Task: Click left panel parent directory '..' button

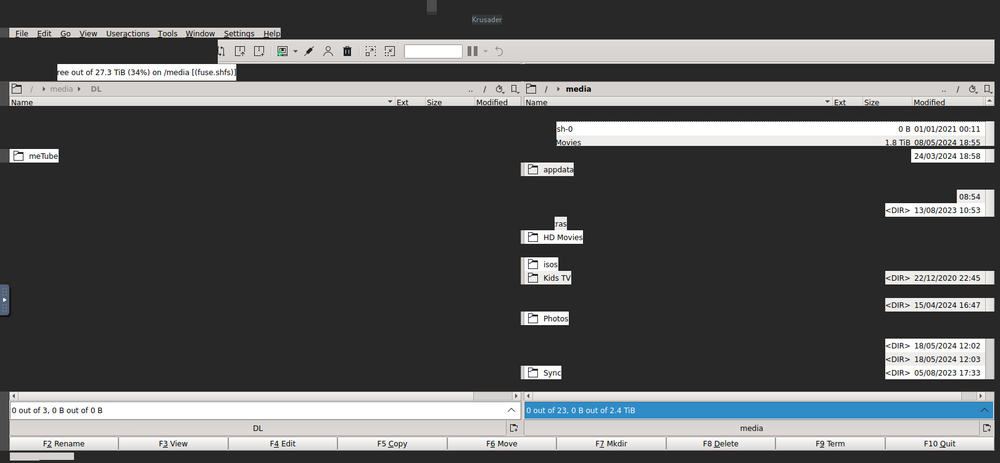Action: (x=471, y=90)
